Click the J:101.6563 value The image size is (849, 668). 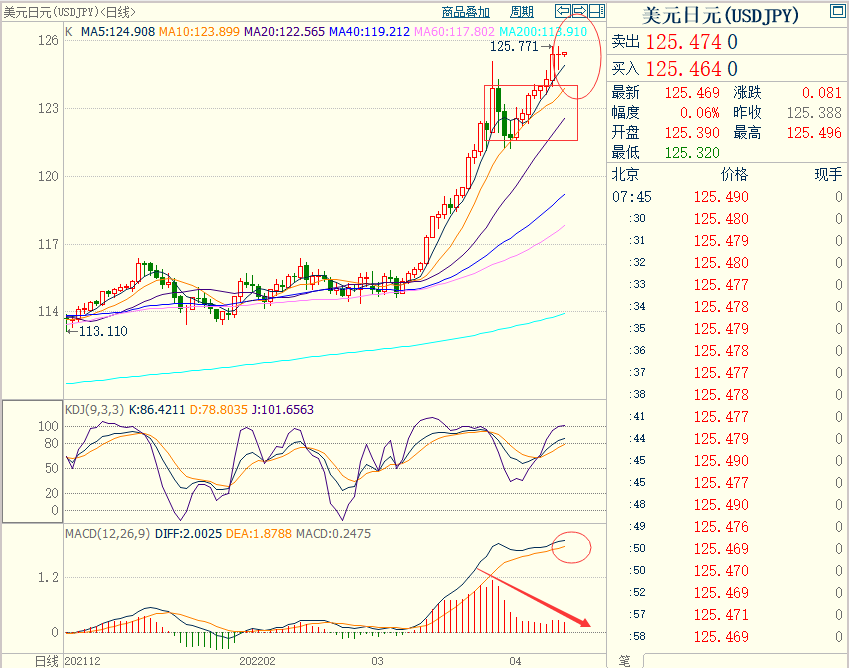(283, 410)
